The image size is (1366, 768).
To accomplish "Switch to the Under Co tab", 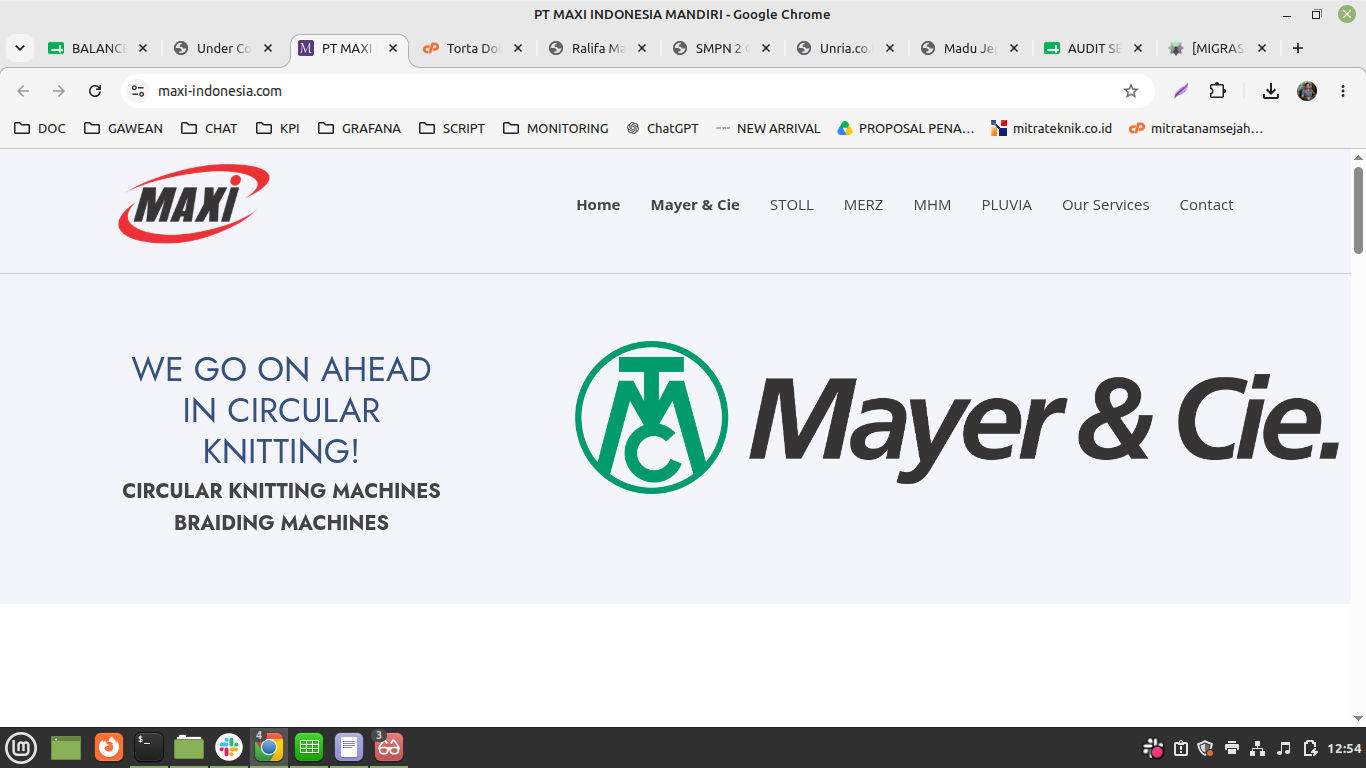I will (223, 48).
